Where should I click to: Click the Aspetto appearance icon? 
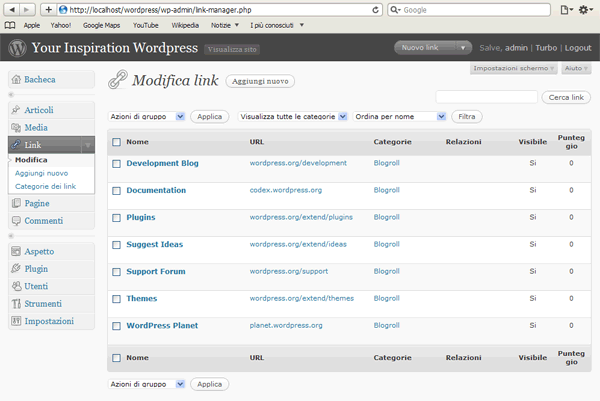point(16,251)
